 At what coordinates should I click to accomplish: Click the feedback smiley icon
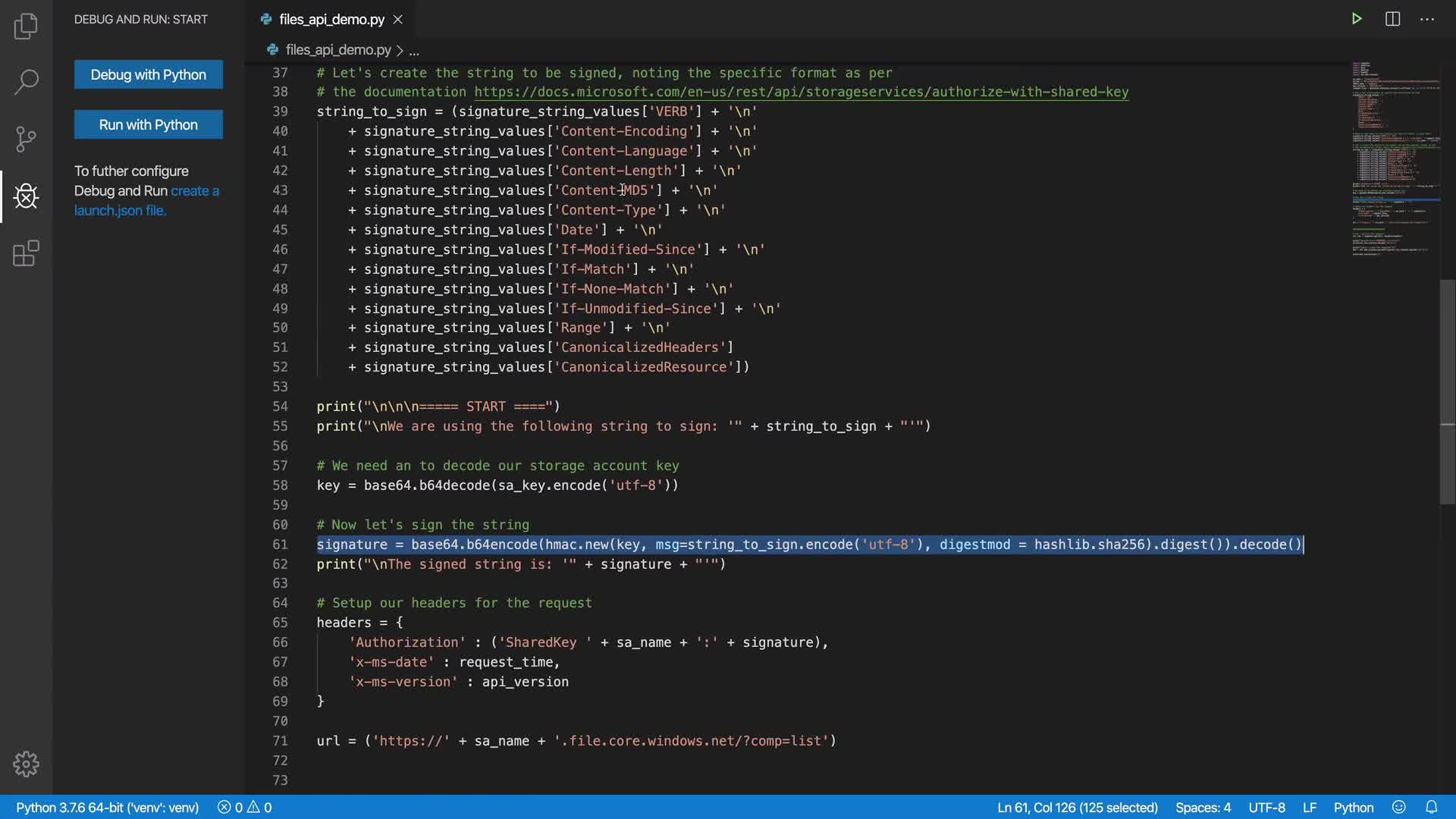click(1399, 807)
